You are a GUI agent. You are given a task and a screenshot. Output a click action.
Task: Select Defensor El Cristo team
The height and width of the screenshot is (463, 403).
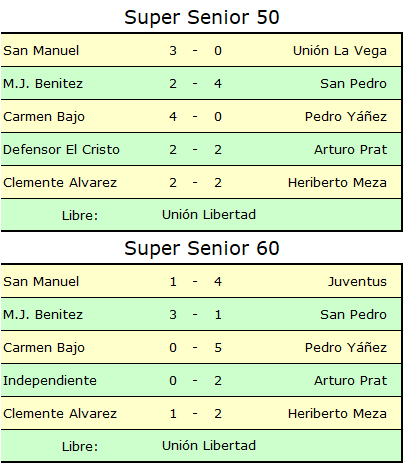[61, 150]
